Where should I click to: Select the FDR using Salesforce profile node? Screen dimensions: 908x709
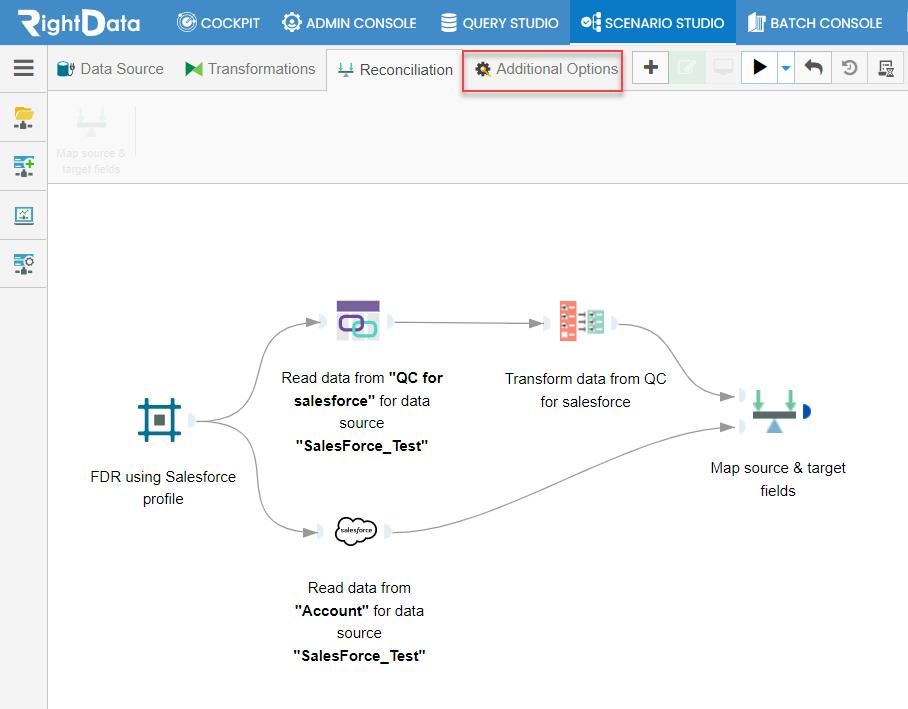coord(159,420)
